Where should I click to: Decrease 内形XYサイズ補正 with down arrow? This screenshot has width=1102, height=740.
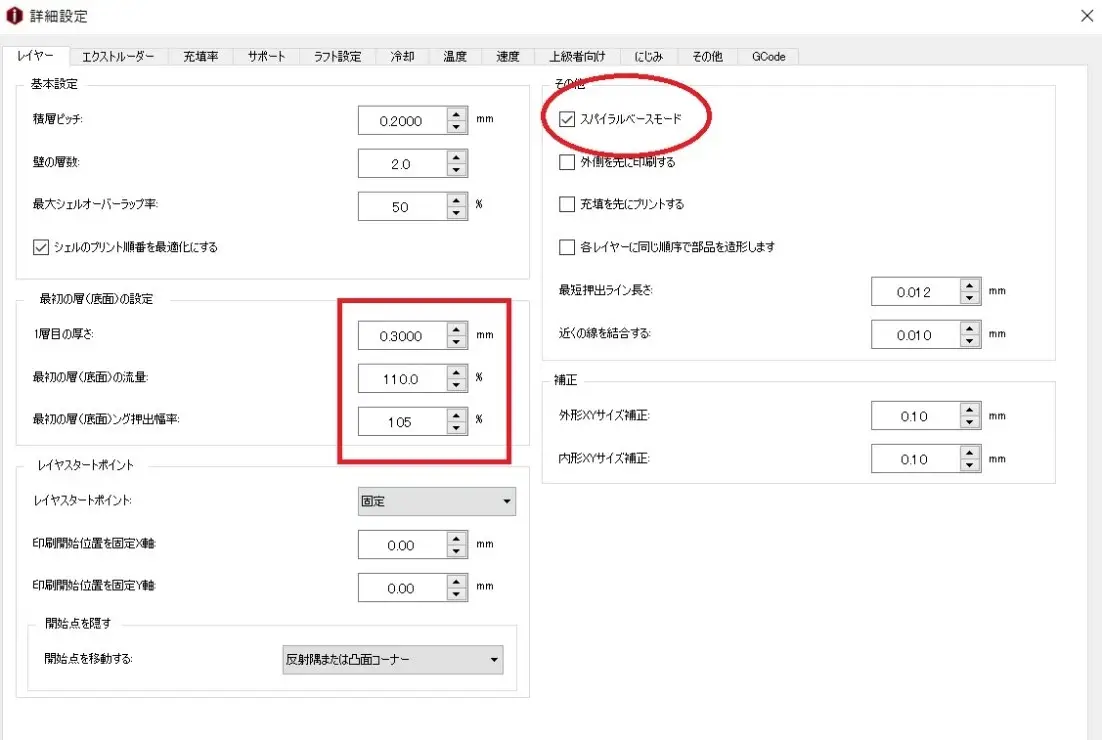click(x=969, y=466)
